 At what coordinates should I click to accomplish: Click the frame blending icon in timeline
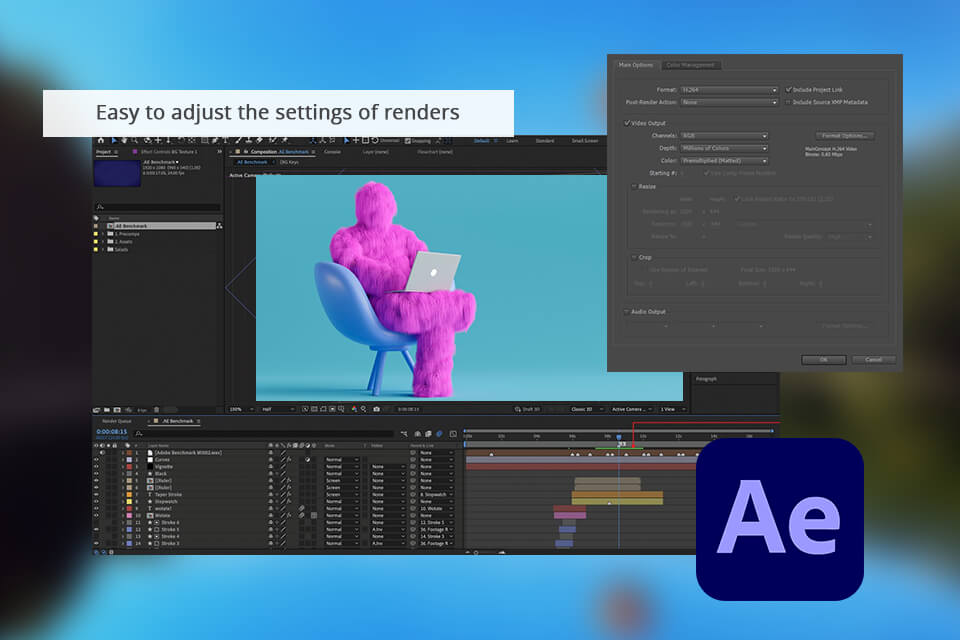[429, 434]
